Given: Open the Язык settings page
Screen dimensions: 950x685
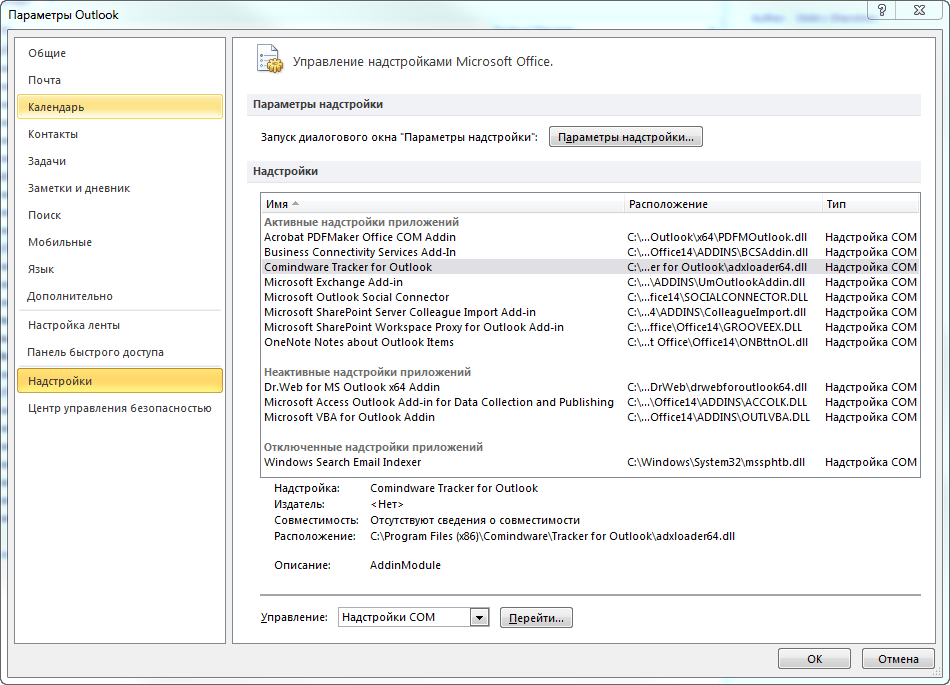Looking at the screenshot, I should [120, 269].
